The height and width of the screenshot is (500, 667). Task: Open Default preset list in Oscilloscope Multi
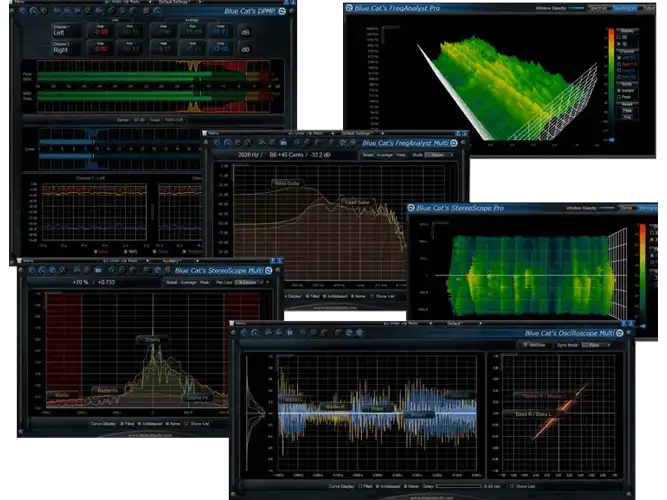coord(454,323)
